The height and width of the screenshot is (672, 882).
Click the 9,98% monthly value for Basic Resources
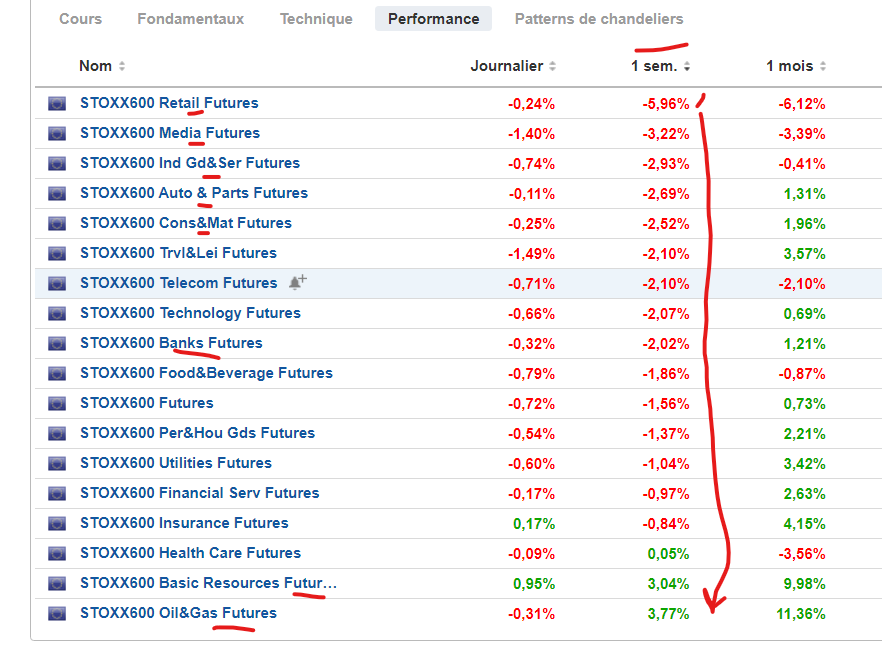804,584
